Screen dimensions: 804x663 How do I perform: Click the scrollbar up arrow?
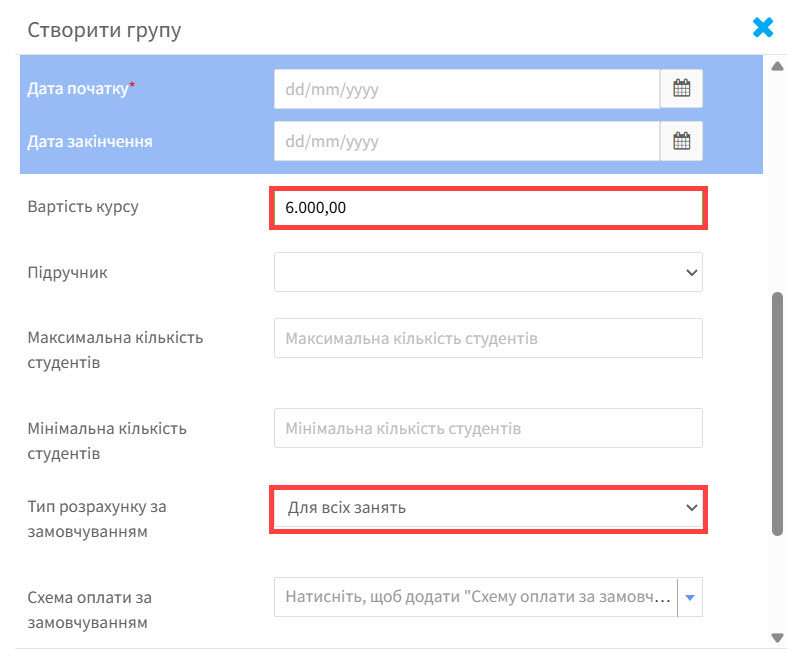[x=777, y=67]
